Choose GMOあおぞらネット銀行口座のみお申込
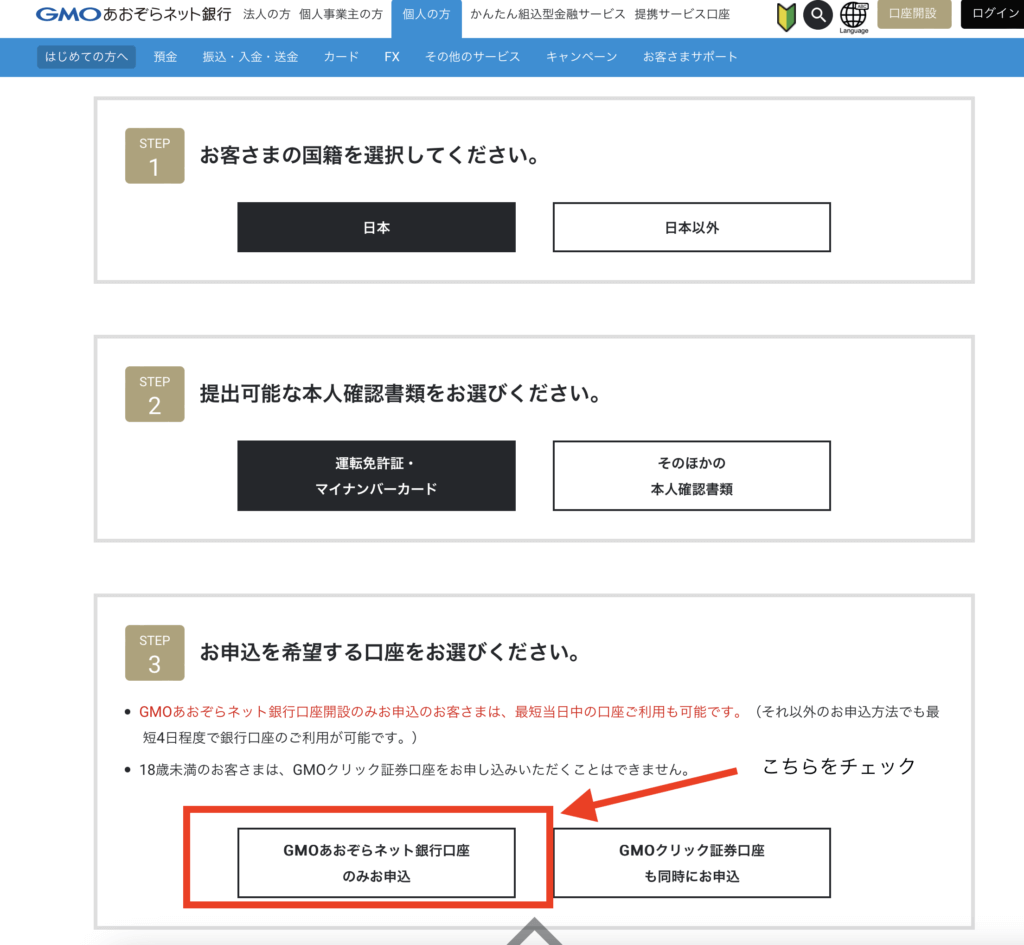The image size is (1024, 945). 376,863
